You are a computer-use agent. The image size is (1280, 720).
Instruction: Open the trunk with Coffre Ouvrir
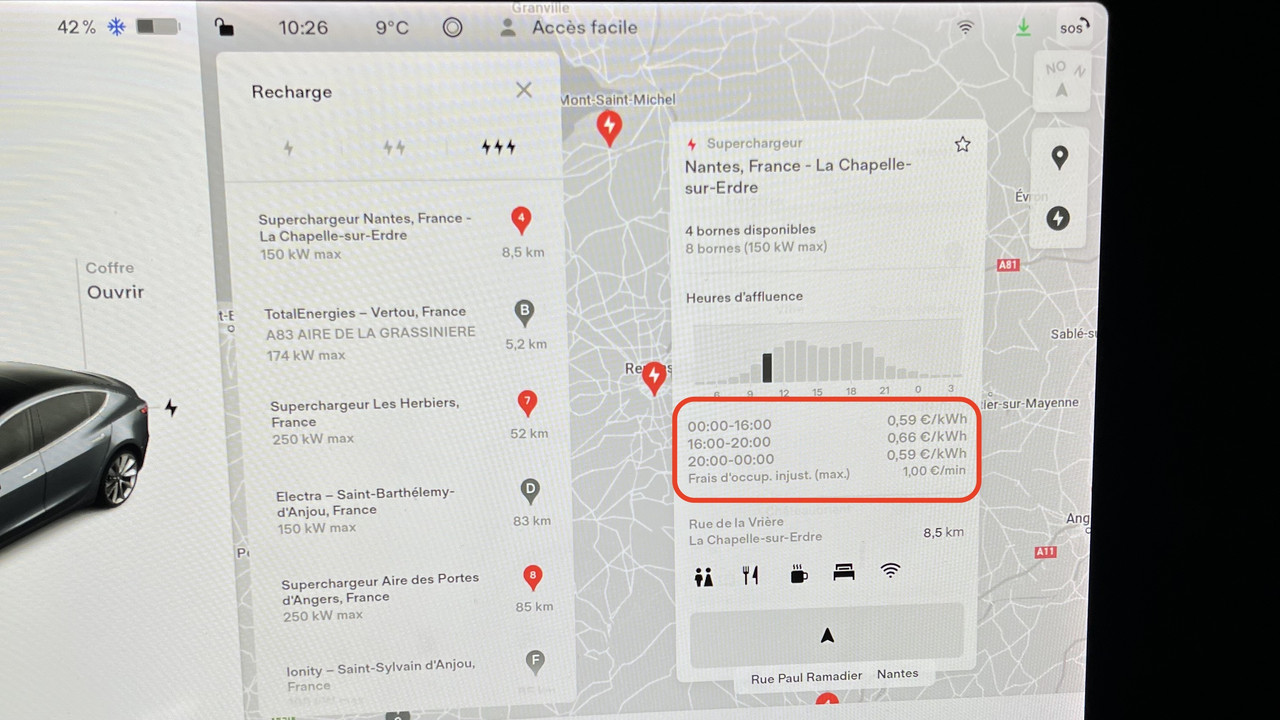point(114,281)
